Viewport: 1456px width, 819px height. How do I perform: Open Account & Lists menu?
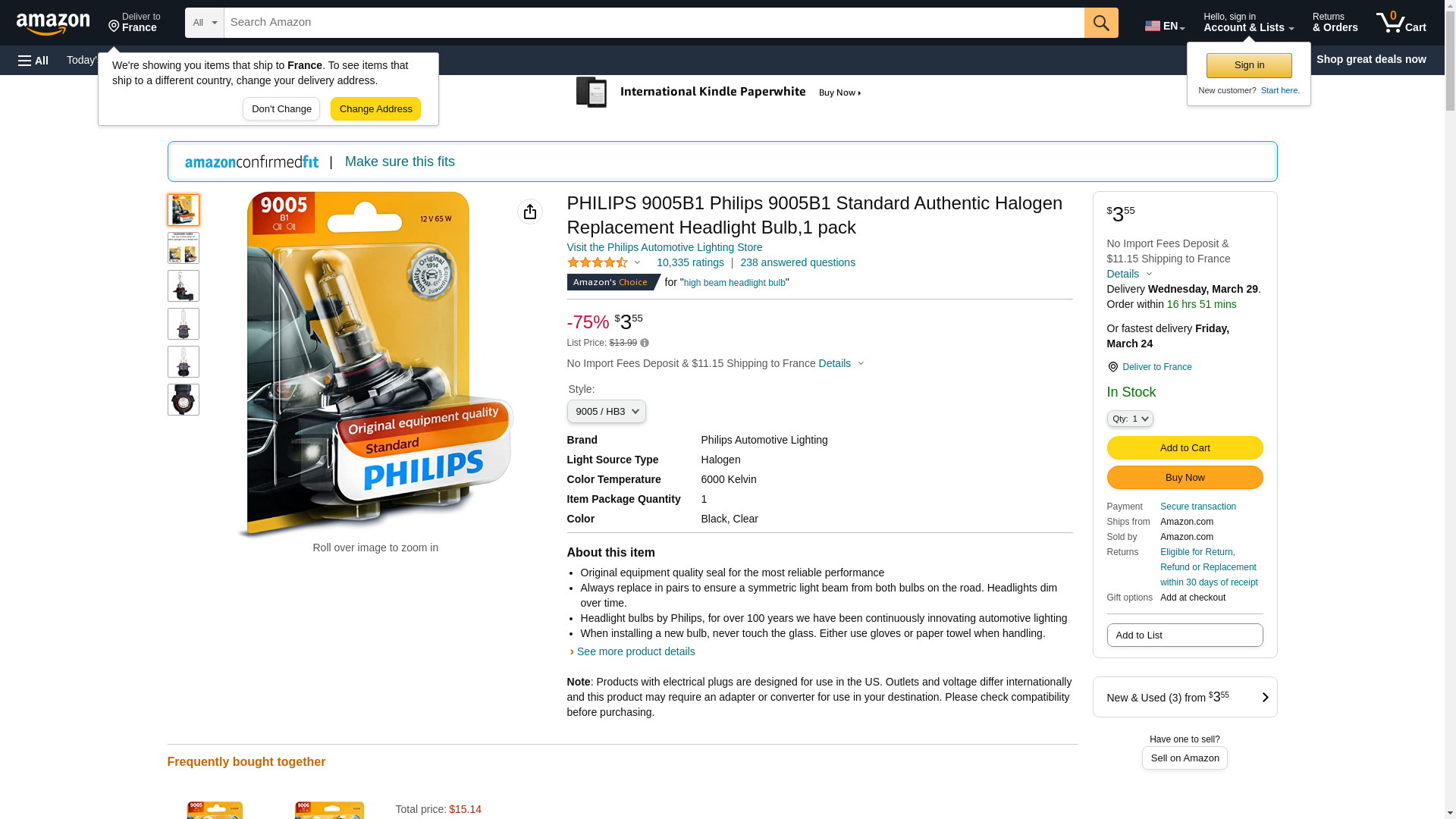tap(1248, 23)
